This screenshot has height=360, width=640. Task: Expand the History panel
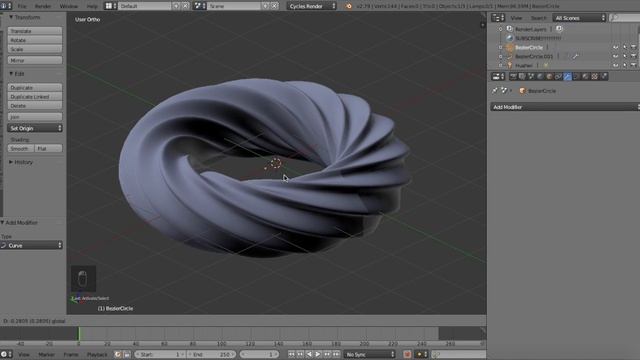11,162
